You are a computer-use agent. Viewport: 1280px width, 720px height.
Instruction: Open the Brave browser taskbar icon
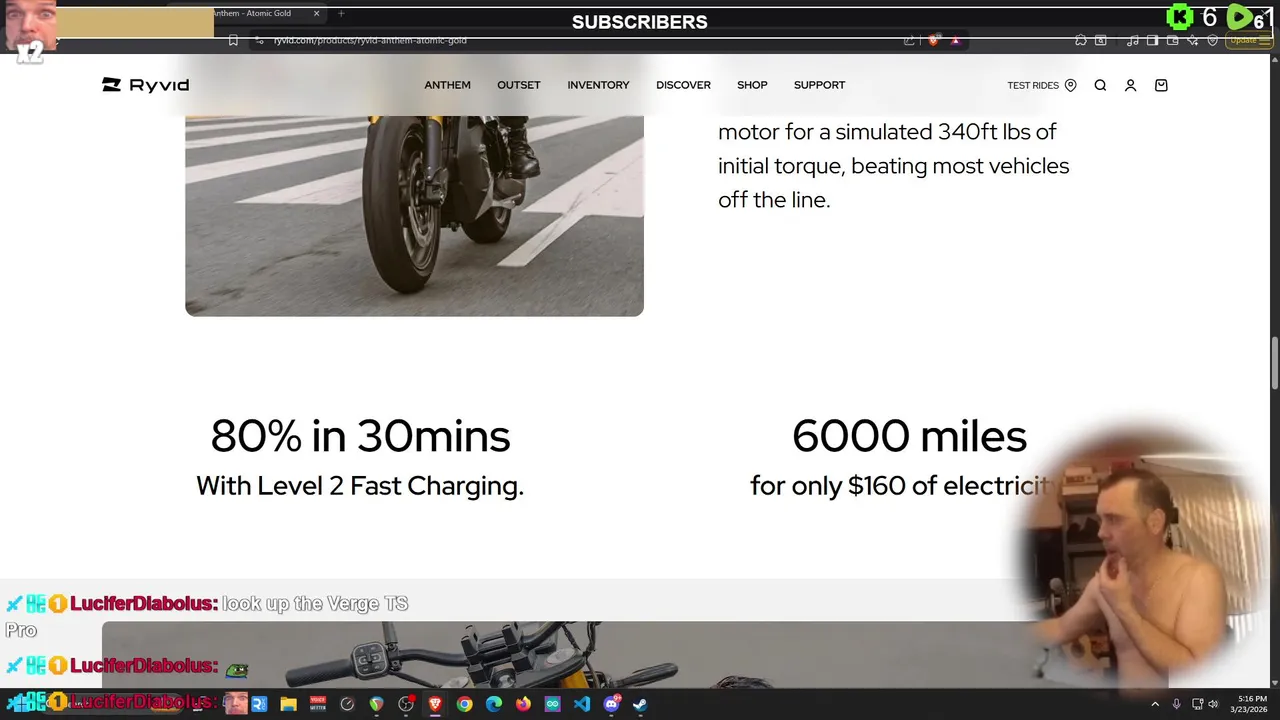[435, 704]
